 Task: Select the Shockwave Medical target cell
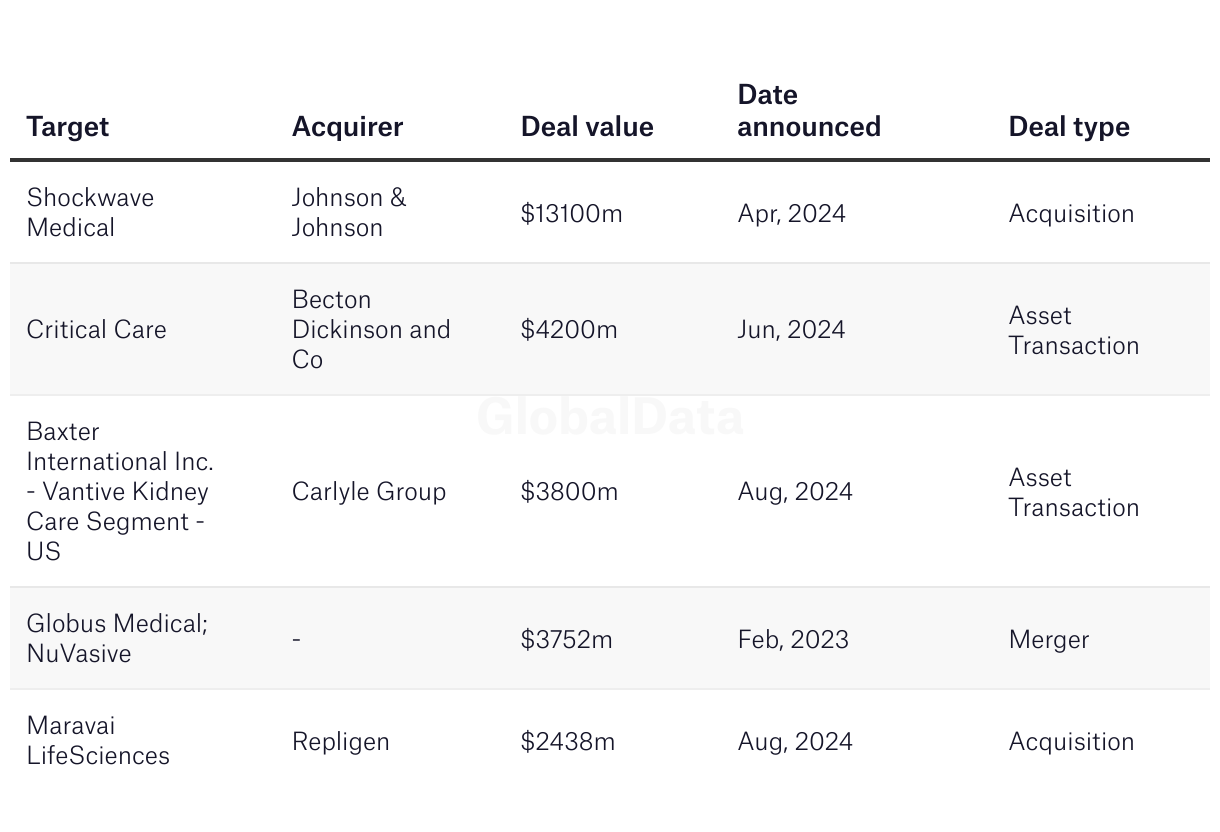(x=90, y=213)
